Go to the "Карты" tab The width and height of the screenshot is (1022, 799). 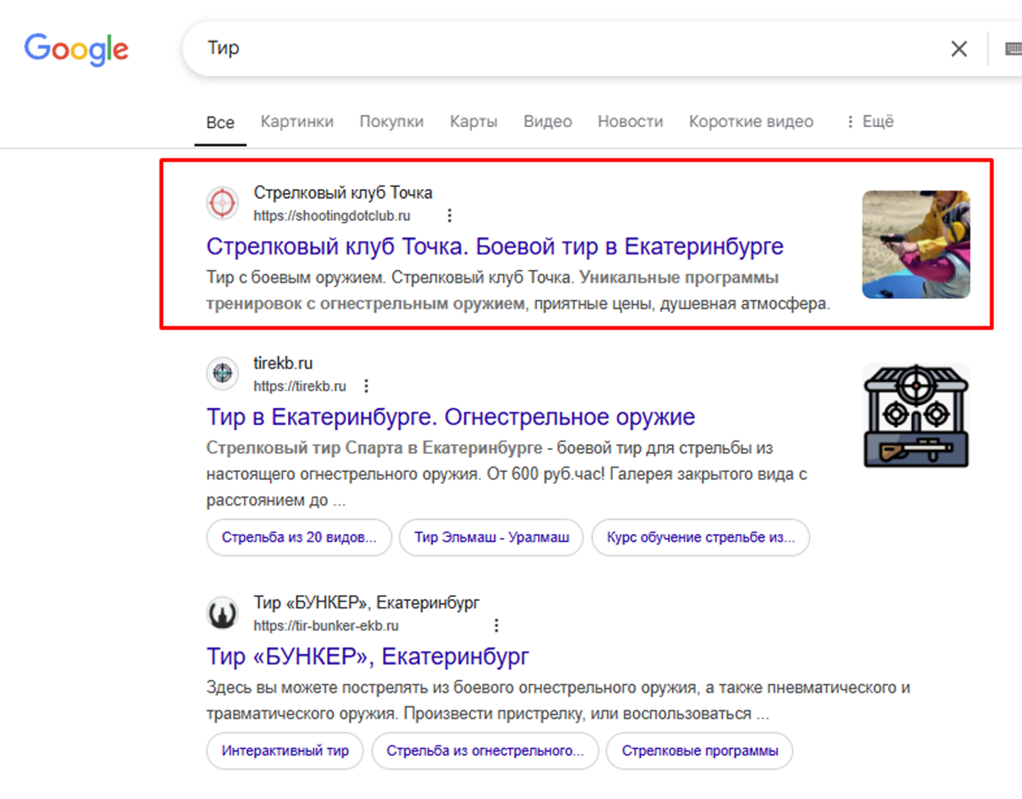tap(474, 122)
